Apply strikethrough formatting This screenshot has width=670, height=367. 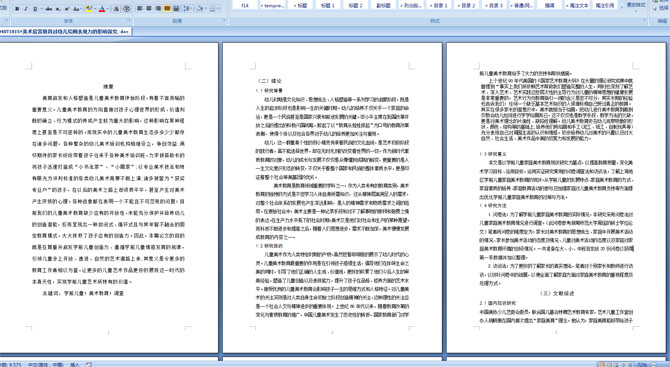49,9
